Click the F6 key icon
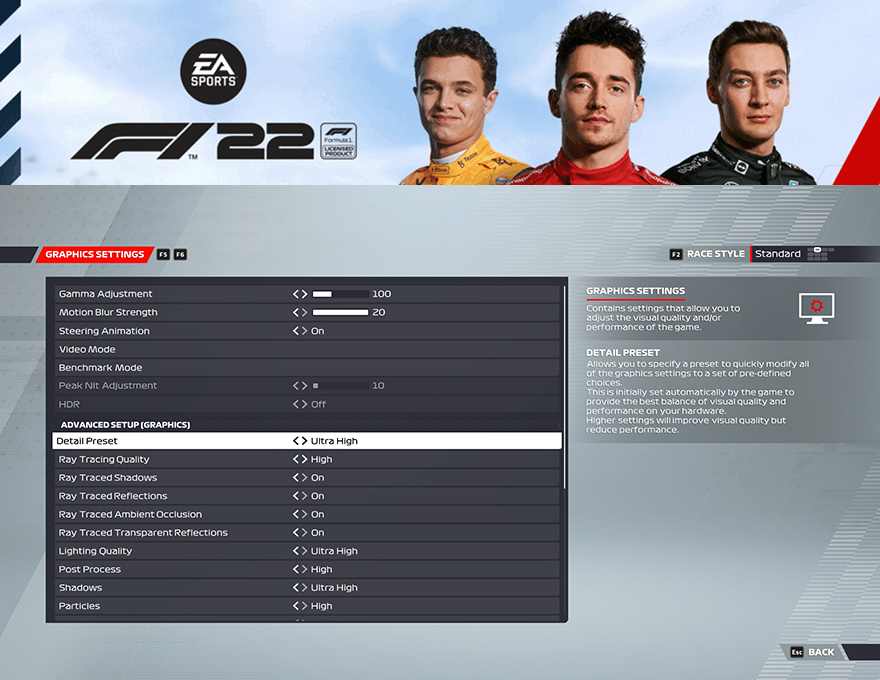Image resolution: width=880 pixels, height=680 pixels. click(x=180, y=254)
